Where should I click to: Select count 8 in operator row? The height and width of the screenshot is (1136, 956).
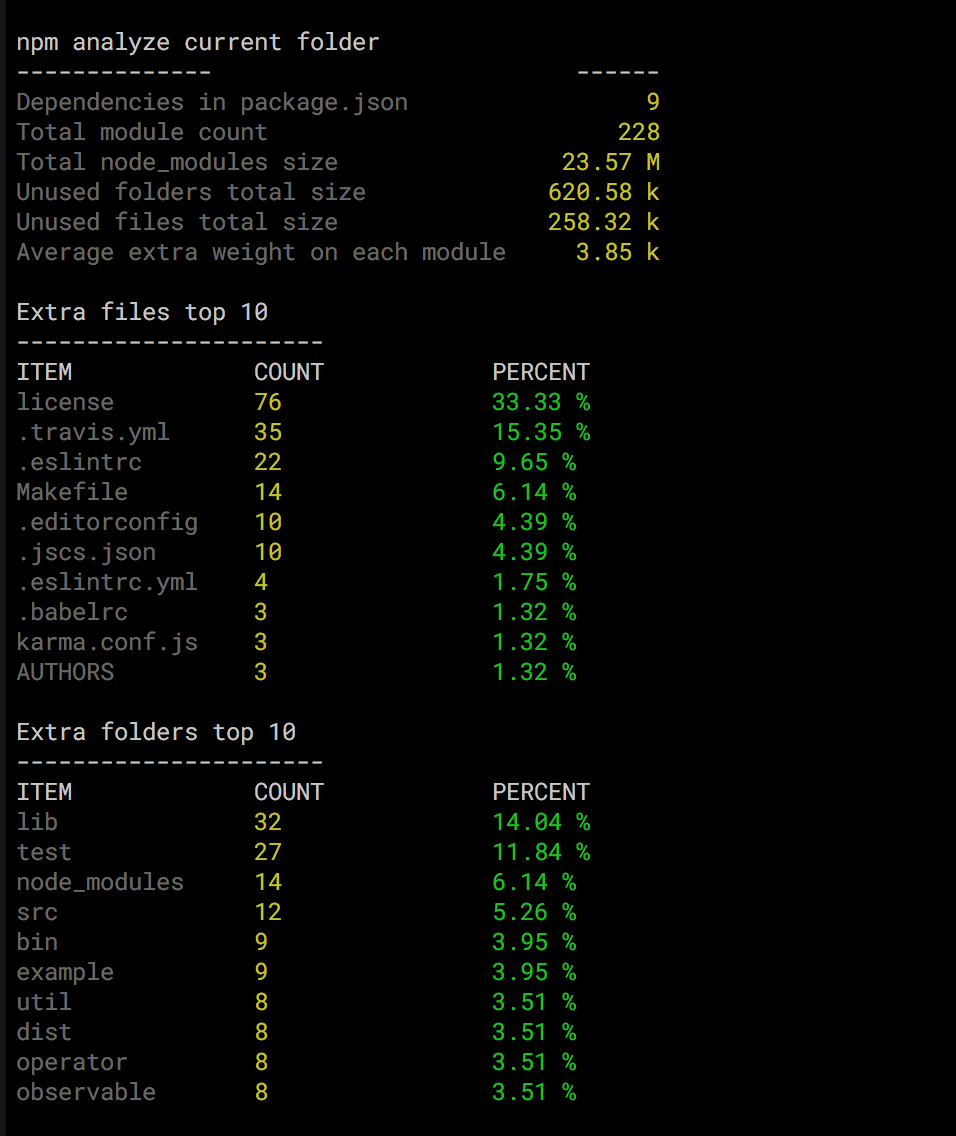tap(261, 1063)
